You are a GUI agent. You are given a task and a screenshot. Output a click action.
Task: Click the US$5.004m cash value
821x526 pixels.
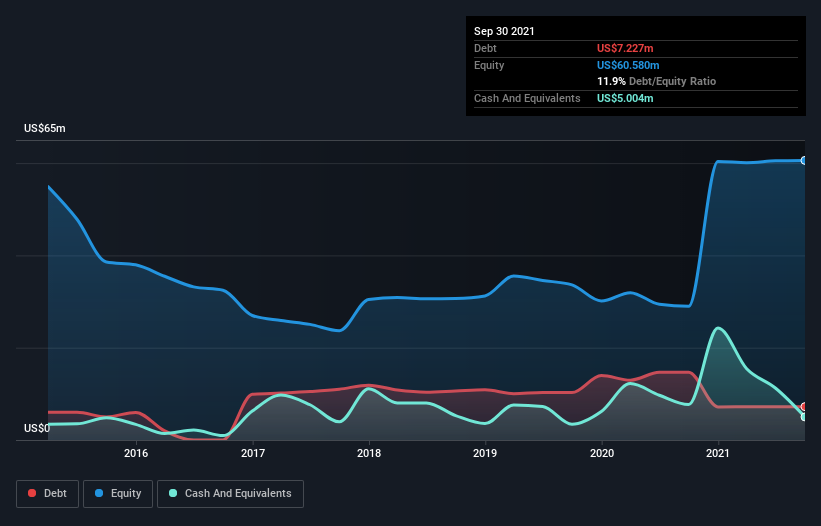(625, 98)
